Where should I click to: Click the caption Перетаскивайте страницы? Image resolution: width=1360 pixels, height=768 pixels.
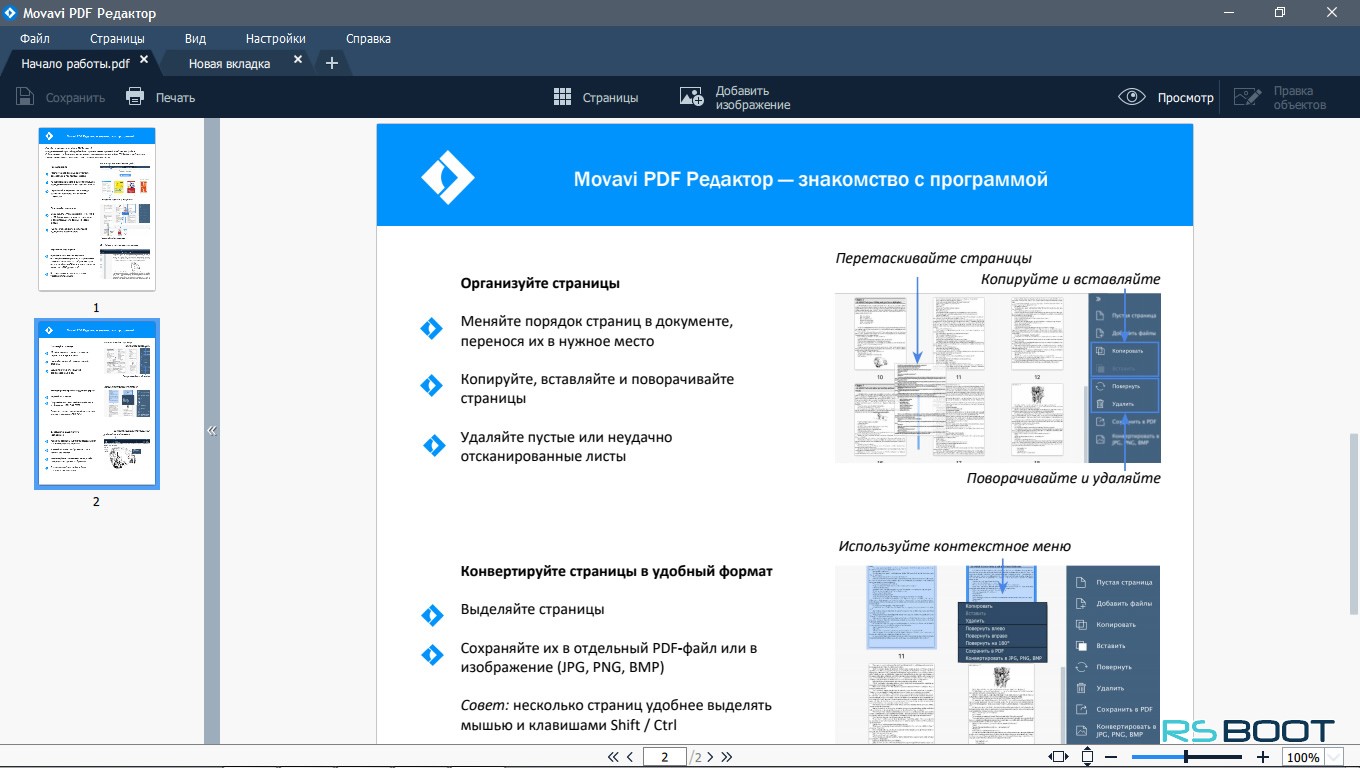tap(934, 258)
